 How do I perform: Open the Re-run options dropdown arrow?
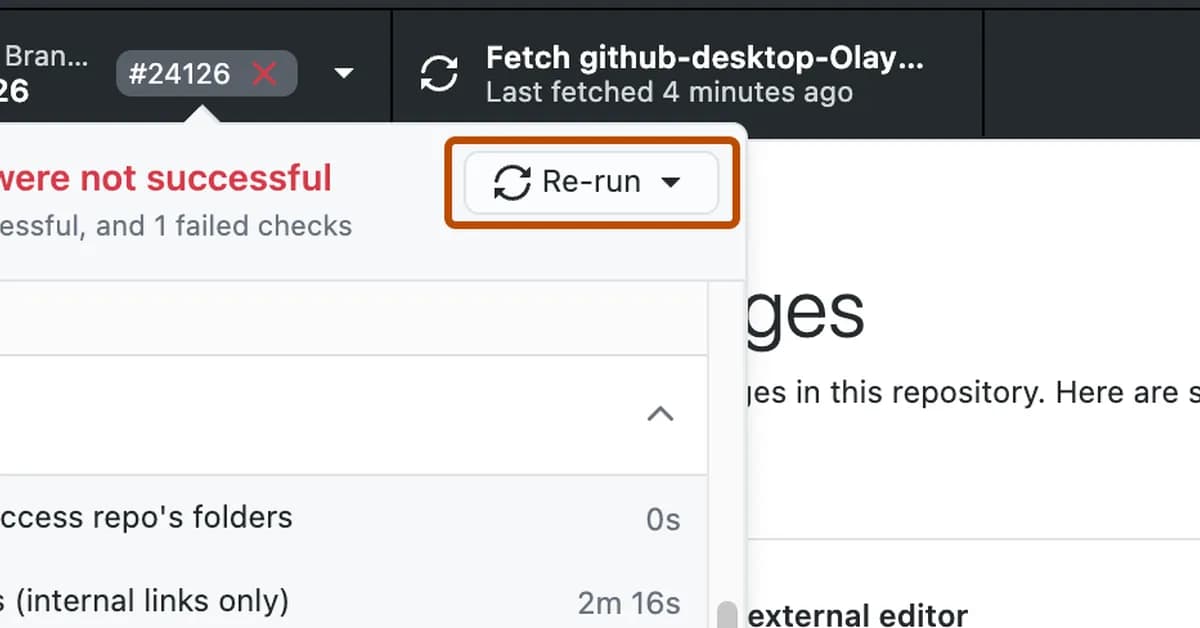673,182
